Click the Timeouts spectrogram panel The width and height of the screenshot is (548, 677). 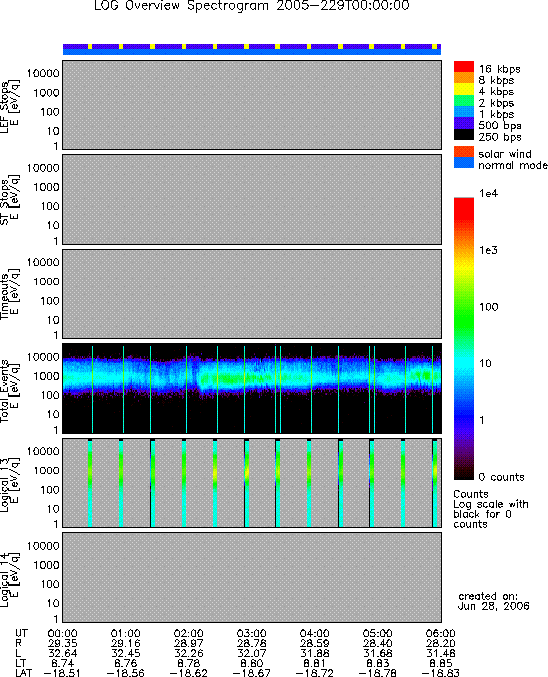tap(252, 294)
